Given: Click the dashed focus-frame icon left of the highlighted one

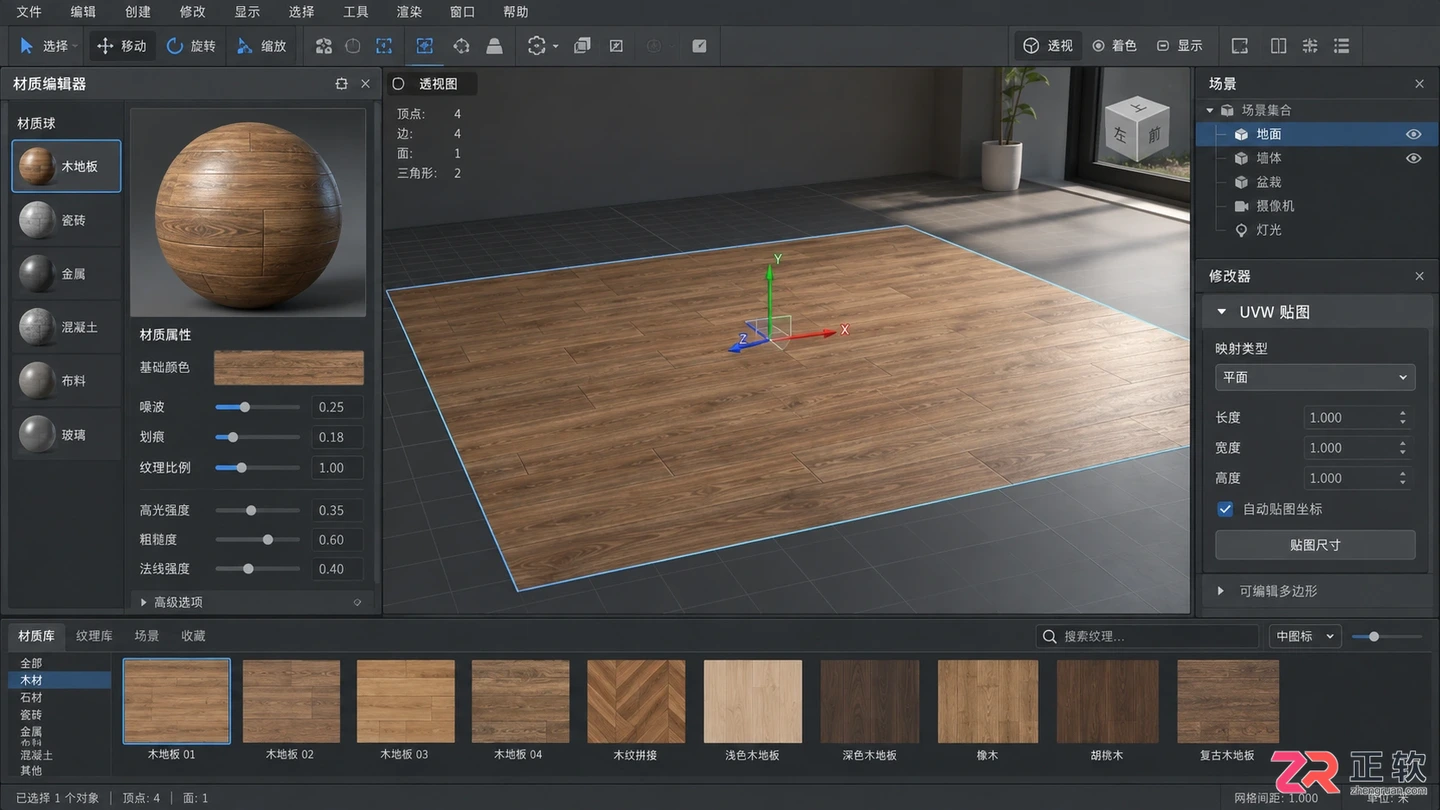Looking at the screenshot, I should pos(384,46).
